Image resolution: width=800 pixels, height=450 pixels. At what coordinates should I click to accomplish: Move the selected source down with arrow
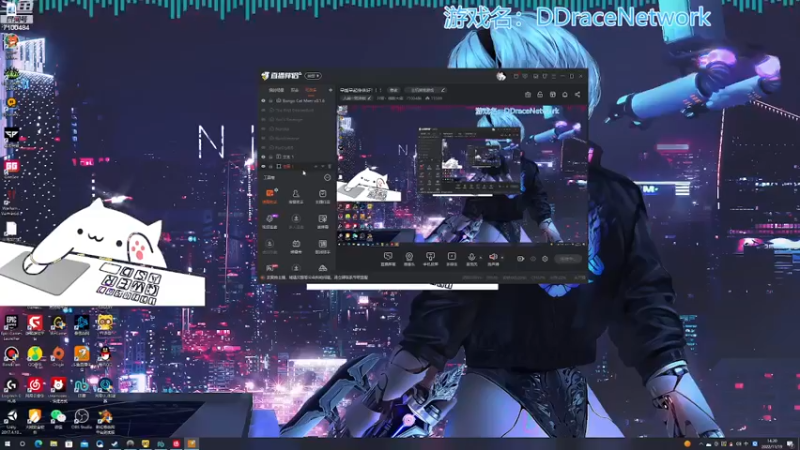coord(322,166)
